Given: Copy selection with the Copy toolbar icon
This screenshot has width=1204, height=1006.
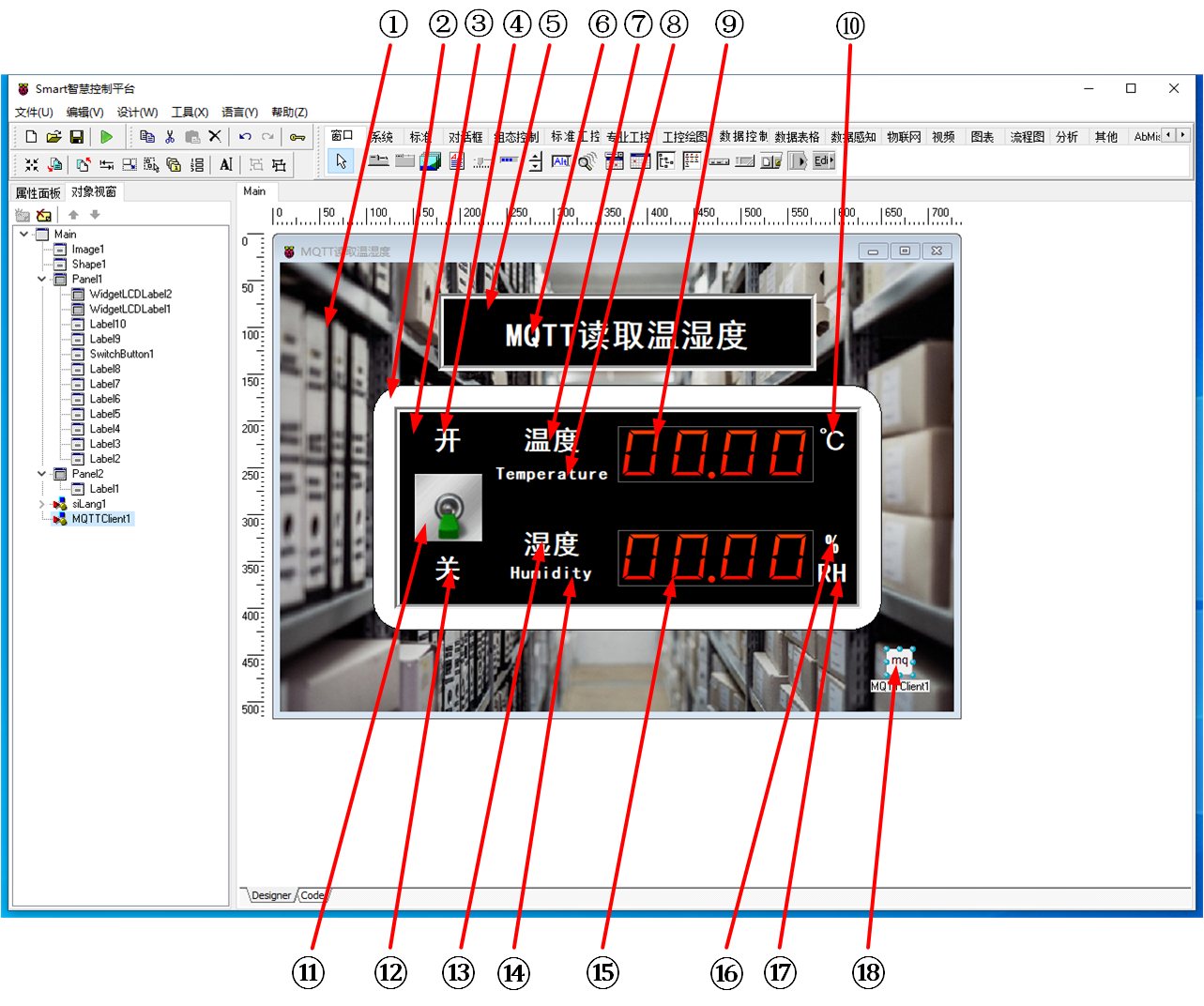Looking at the screenshot, I should [x=147, y=137].
